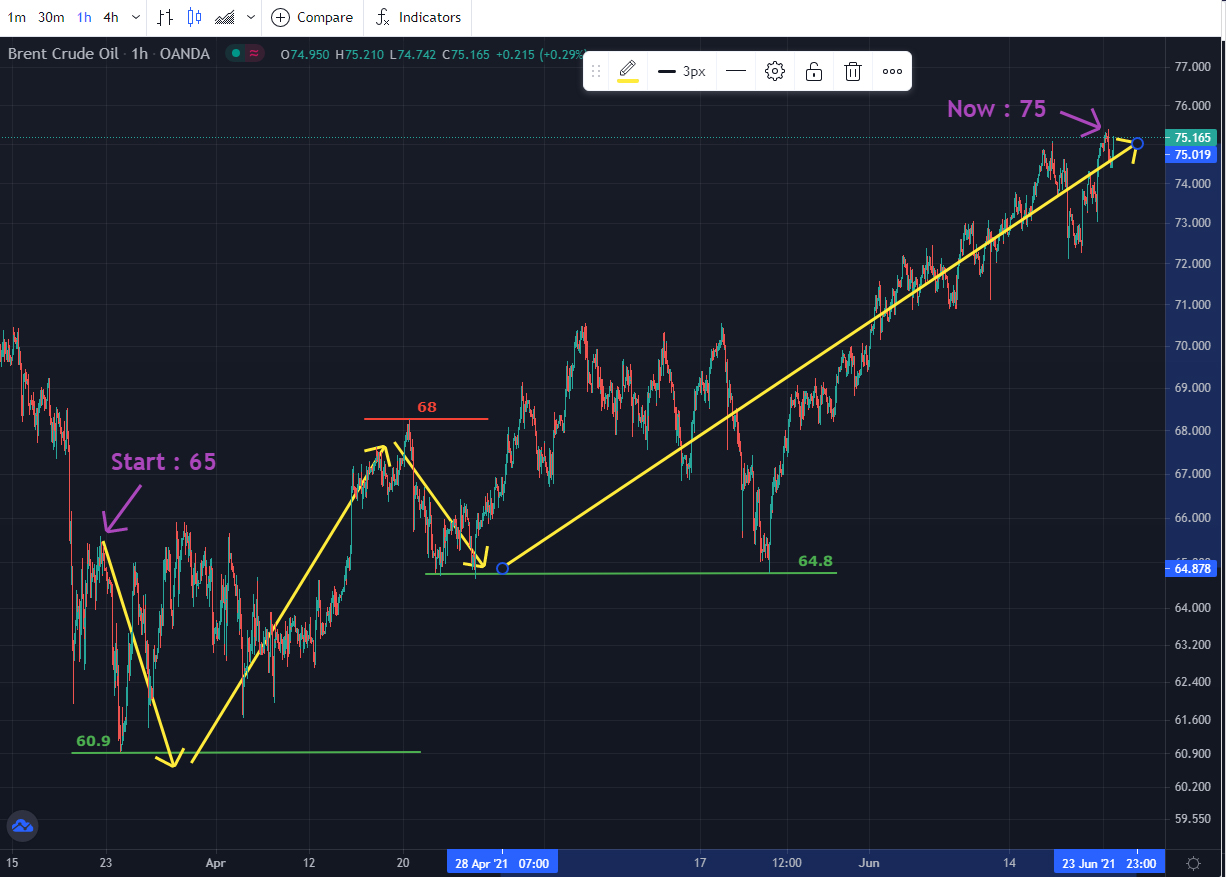The height and width of the screenshot is (877, 1226).
Task: Open the line style dropdown
Action: (x=736, y=71)
